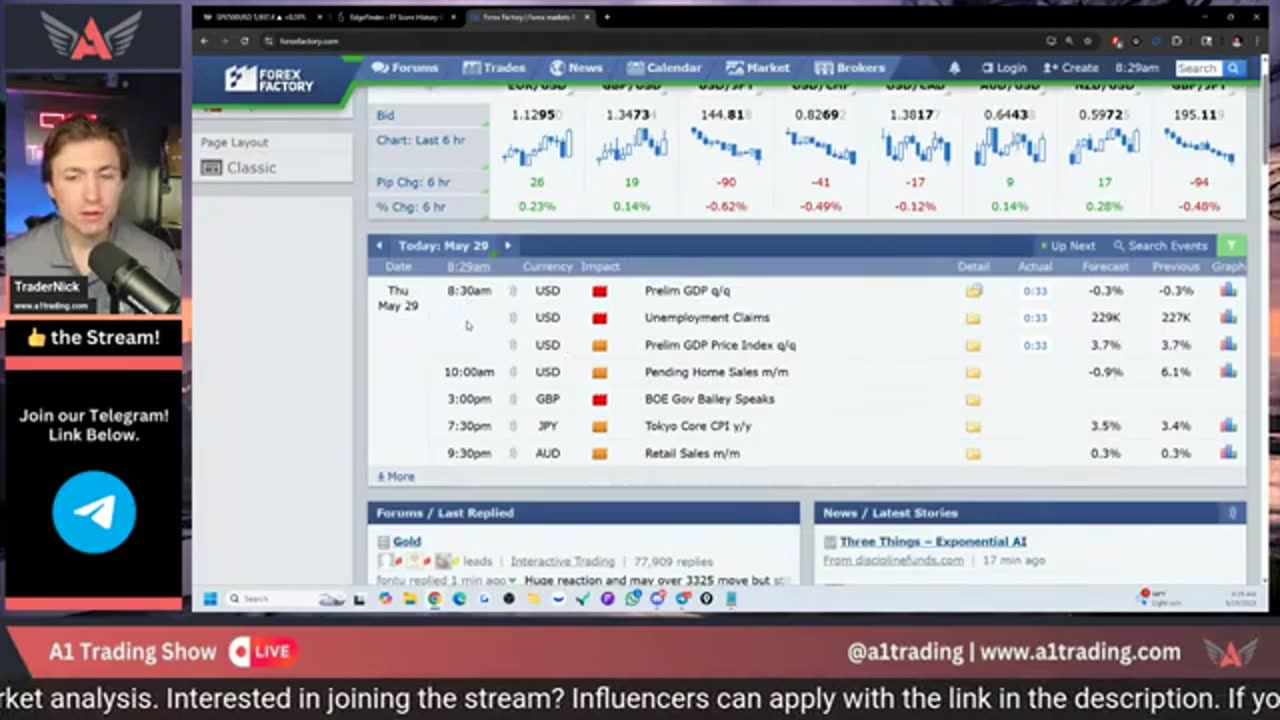The image size is (1280, 720).
Task: Reload the page in the browser
Action: click(x=244, y=41)
